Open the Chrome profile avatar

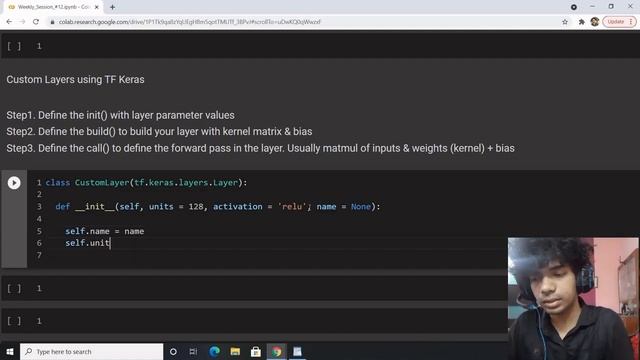[595, 22]
